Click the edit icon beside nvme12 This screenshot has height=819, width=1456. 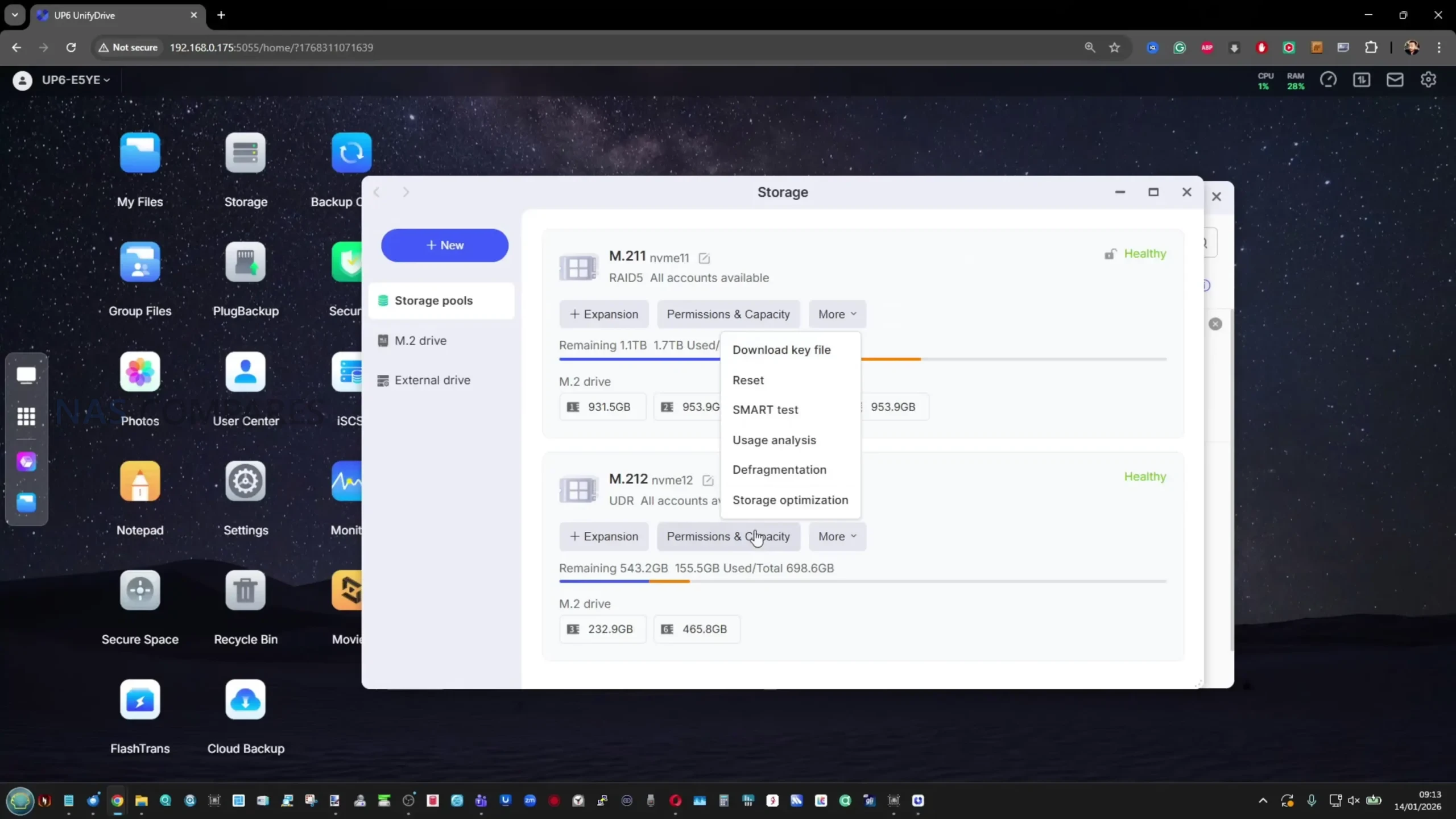tap(708, 481)
